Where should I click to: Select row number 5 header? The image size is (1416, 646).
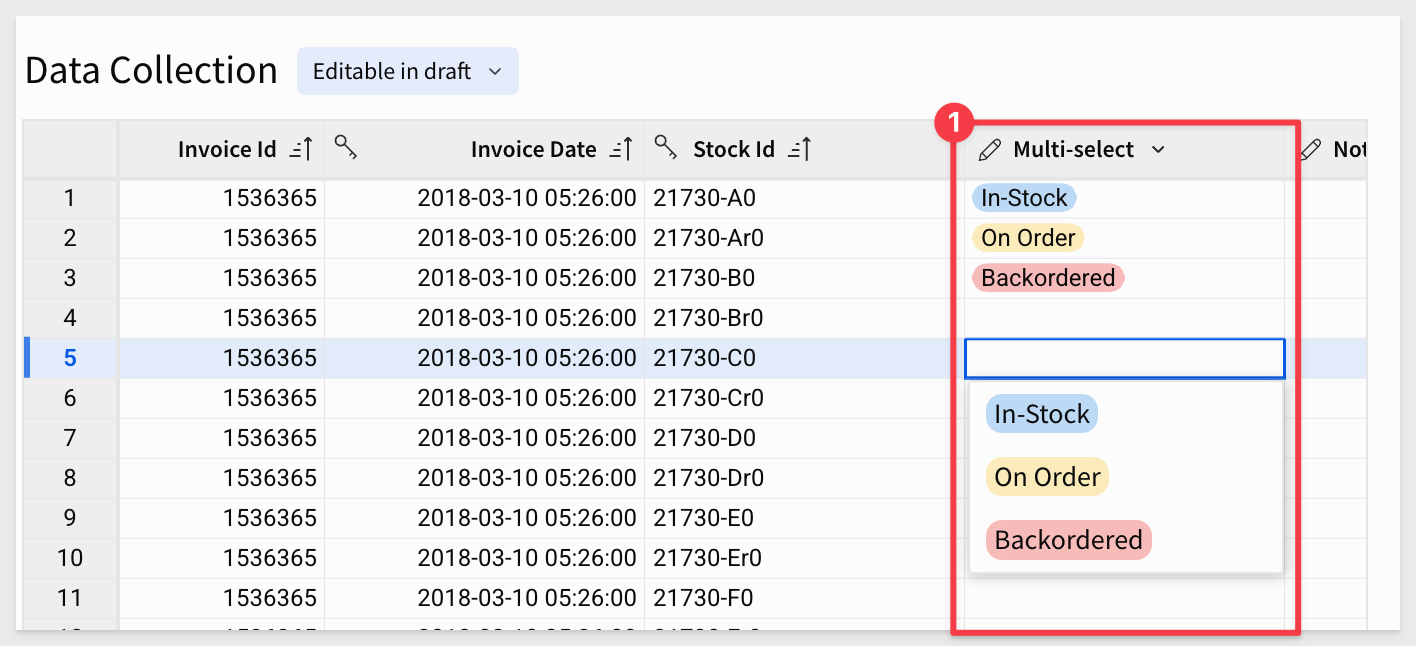click(x=70, y=358)
